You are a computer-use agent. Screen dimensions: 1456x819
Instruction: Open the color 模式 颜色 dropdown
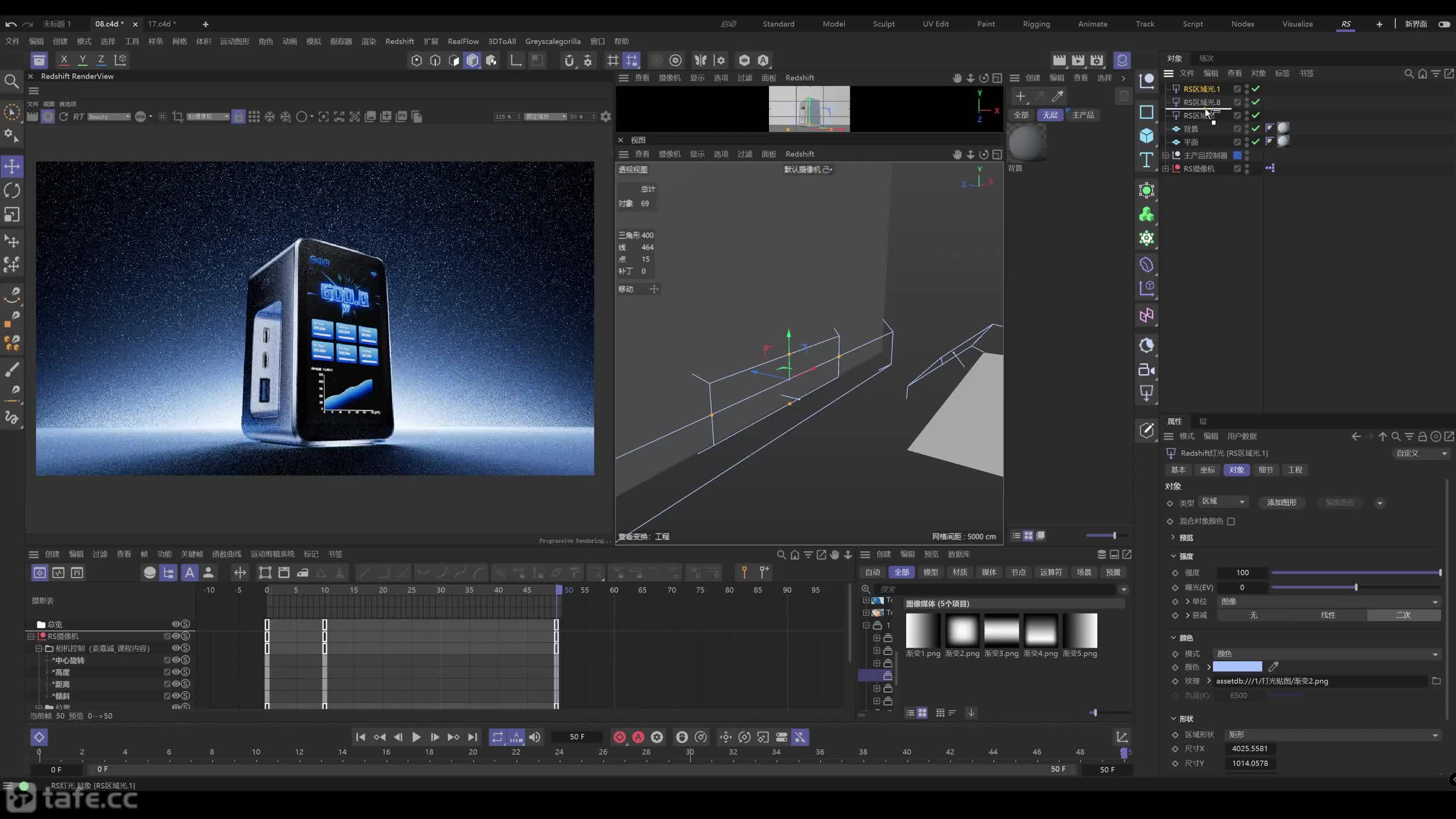tap(1326, 654)
